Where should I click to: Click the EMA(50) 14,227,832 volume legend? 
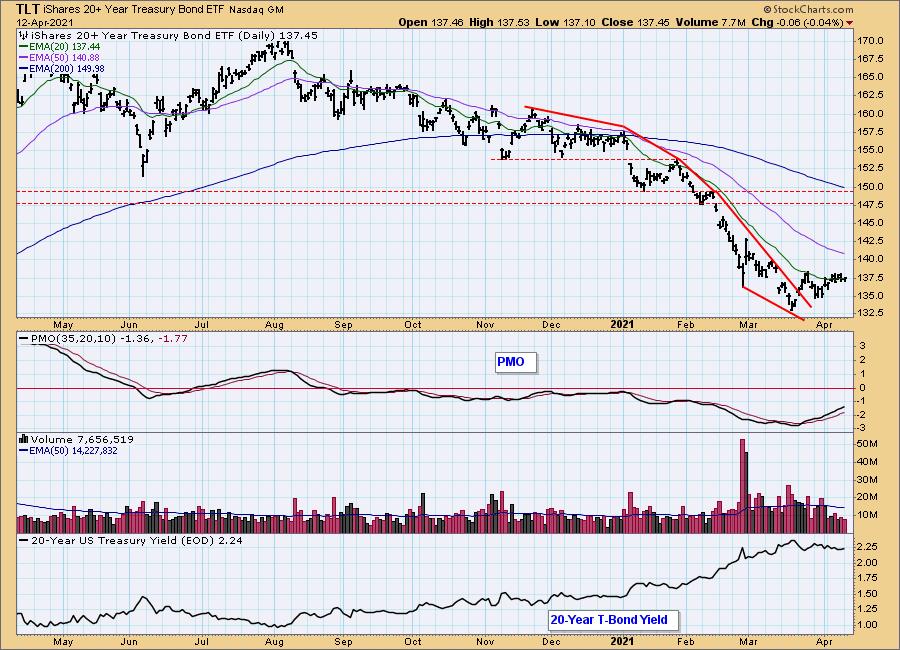[x=73, y=451]
